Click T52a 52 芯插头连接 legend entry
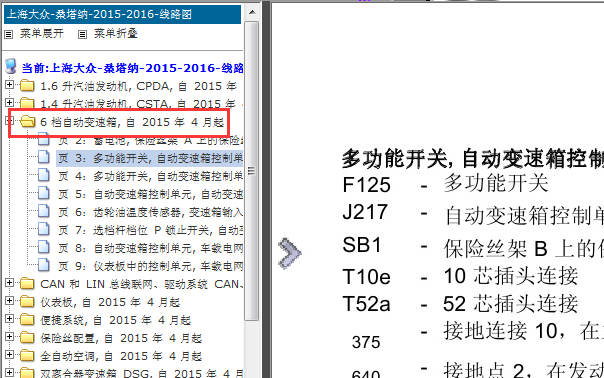 (460, 304)
